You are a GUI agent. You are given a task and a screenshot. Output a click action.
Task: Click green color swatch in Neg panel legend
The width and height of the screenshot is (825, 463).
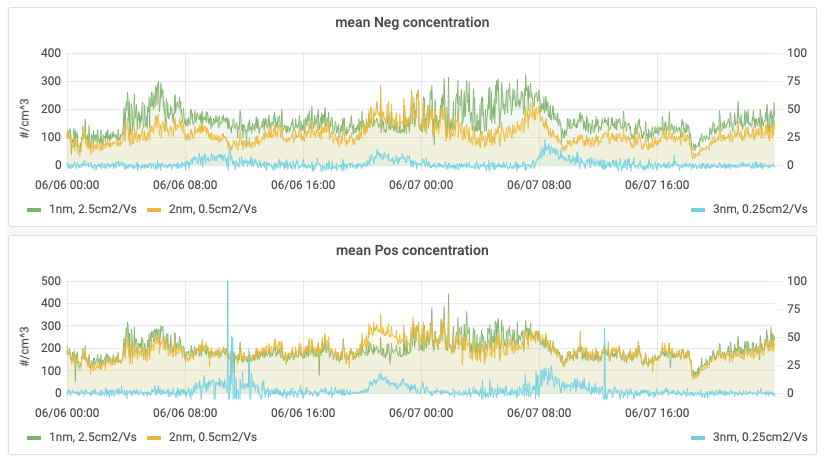click(x=35, y=209)
